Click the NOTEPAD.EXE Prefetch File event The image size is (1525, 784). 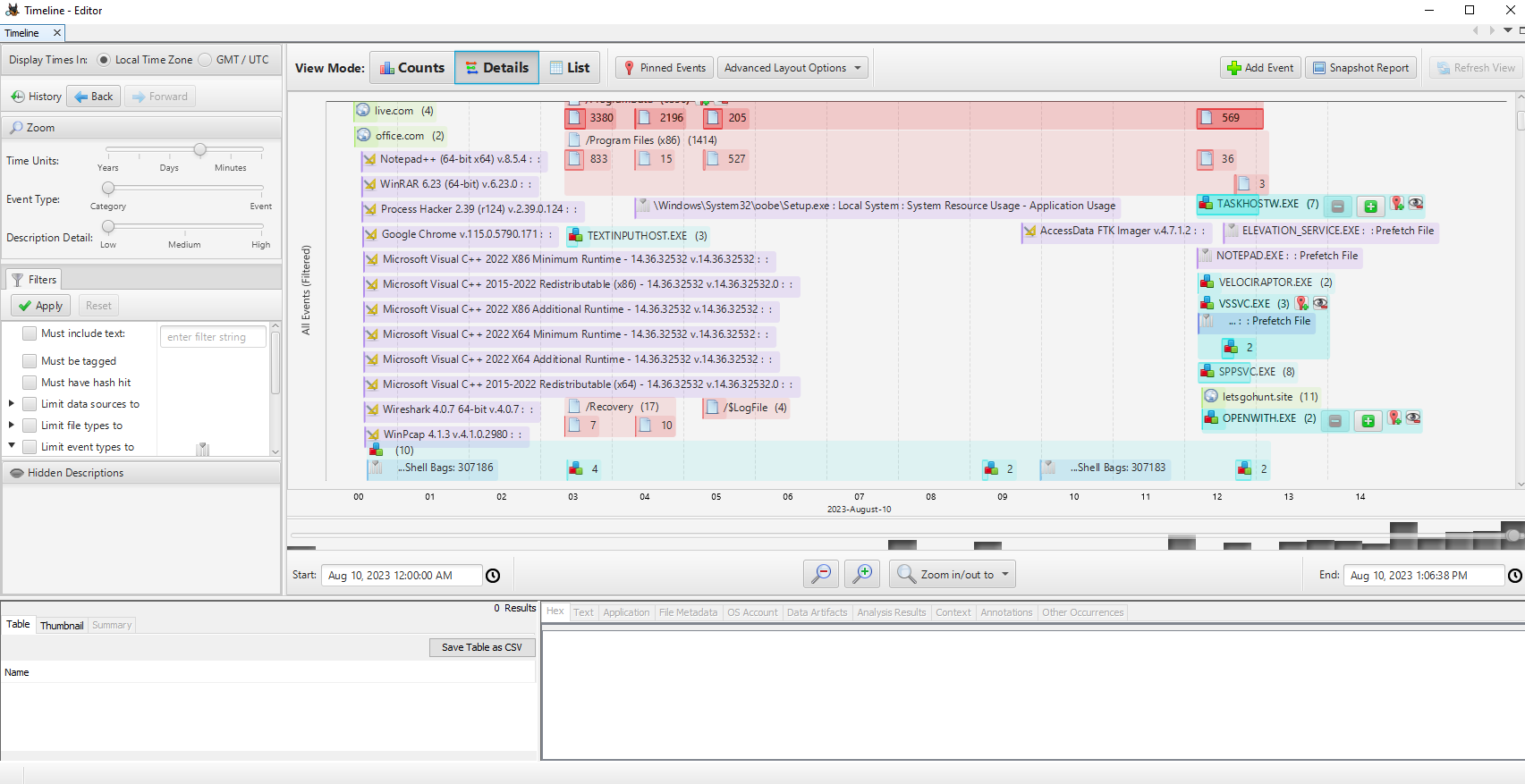pos(1279,256)
